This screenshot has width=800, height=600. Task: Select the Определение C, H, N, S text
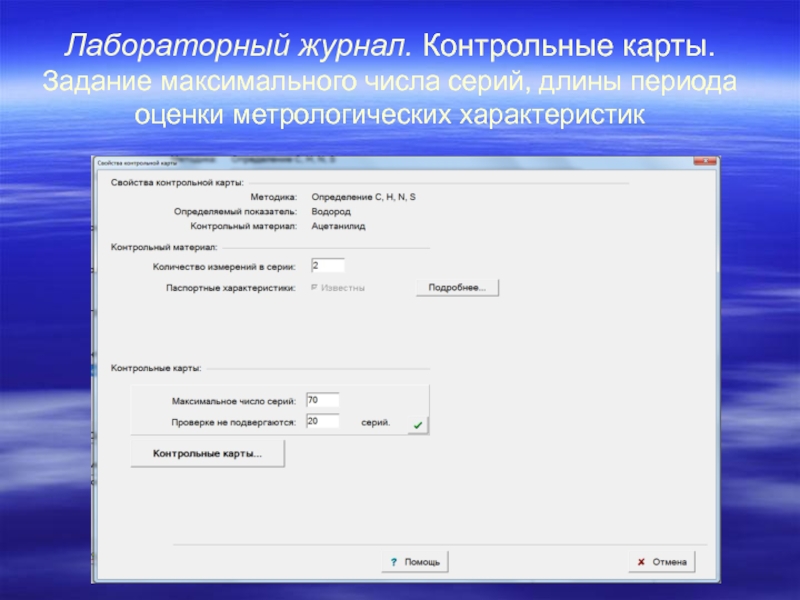[x=363, y=197]
